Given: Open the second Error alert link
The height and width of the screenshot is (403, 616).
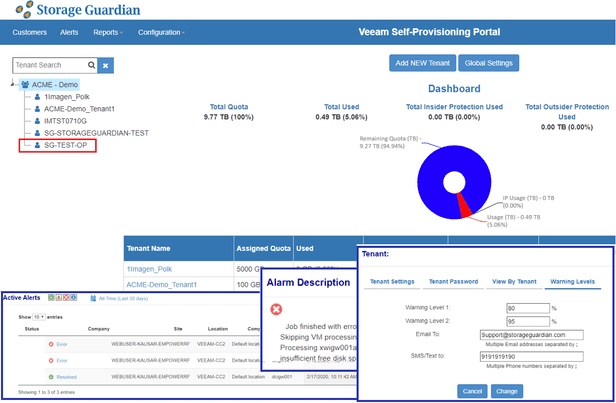Looking at the screenshot, I should pyautogui.click(x=62, y=361).
